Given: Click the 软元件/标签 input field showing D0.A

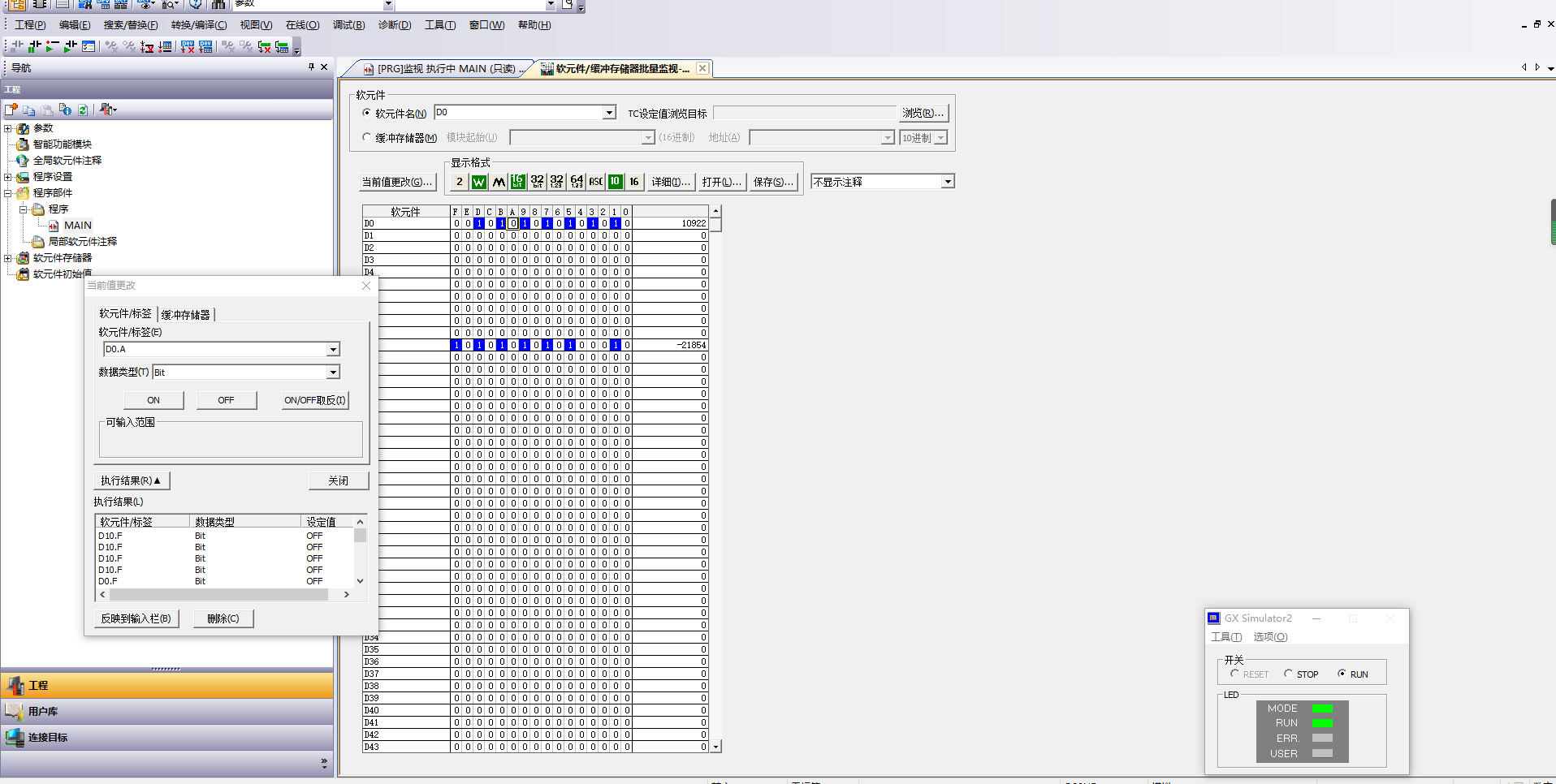Looking at the screenshot, I should pyautogui.click(x=214, y=349).
